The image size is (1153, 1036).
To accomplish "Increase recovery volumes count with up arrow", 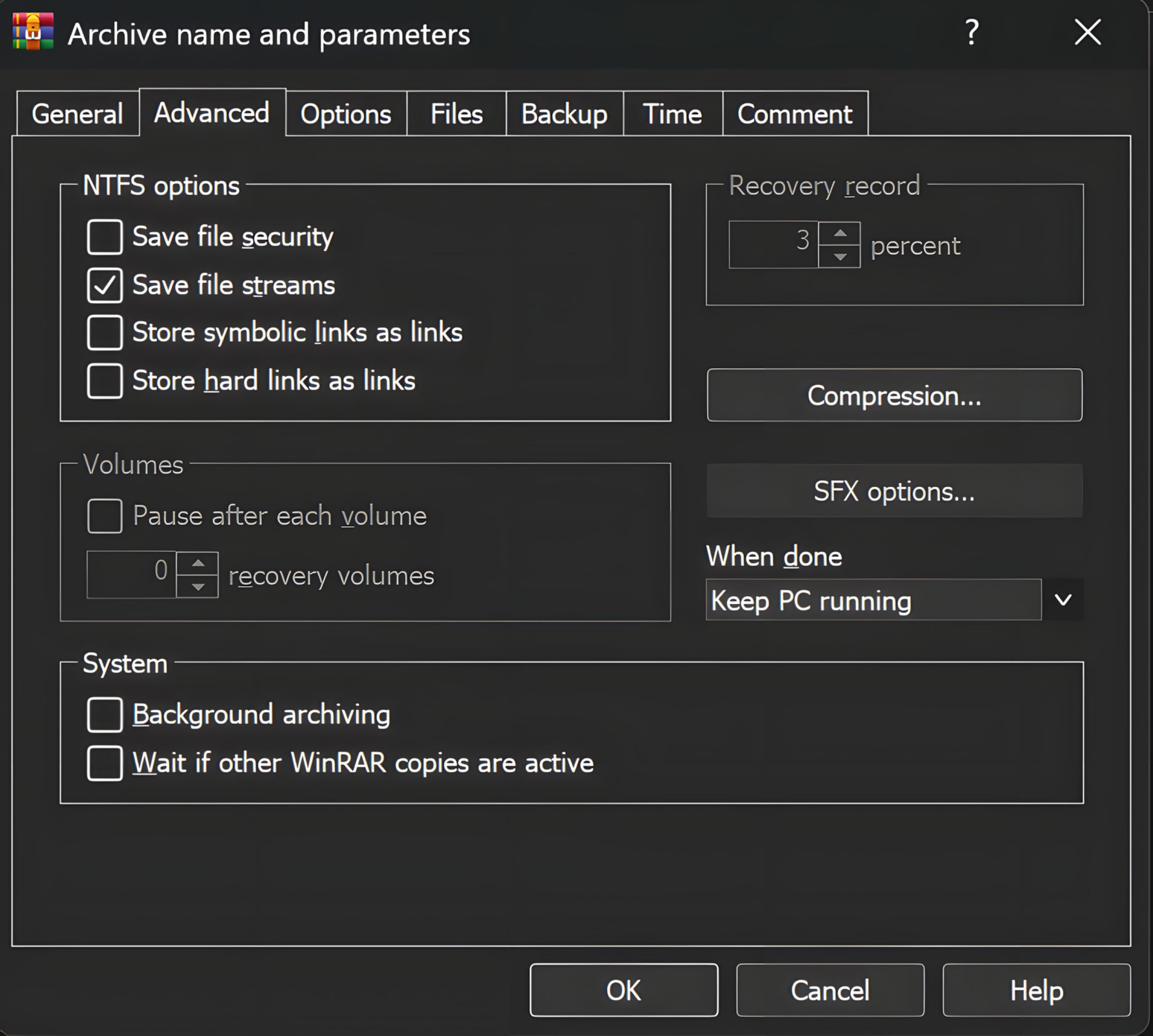I will [x=198, y=563].
